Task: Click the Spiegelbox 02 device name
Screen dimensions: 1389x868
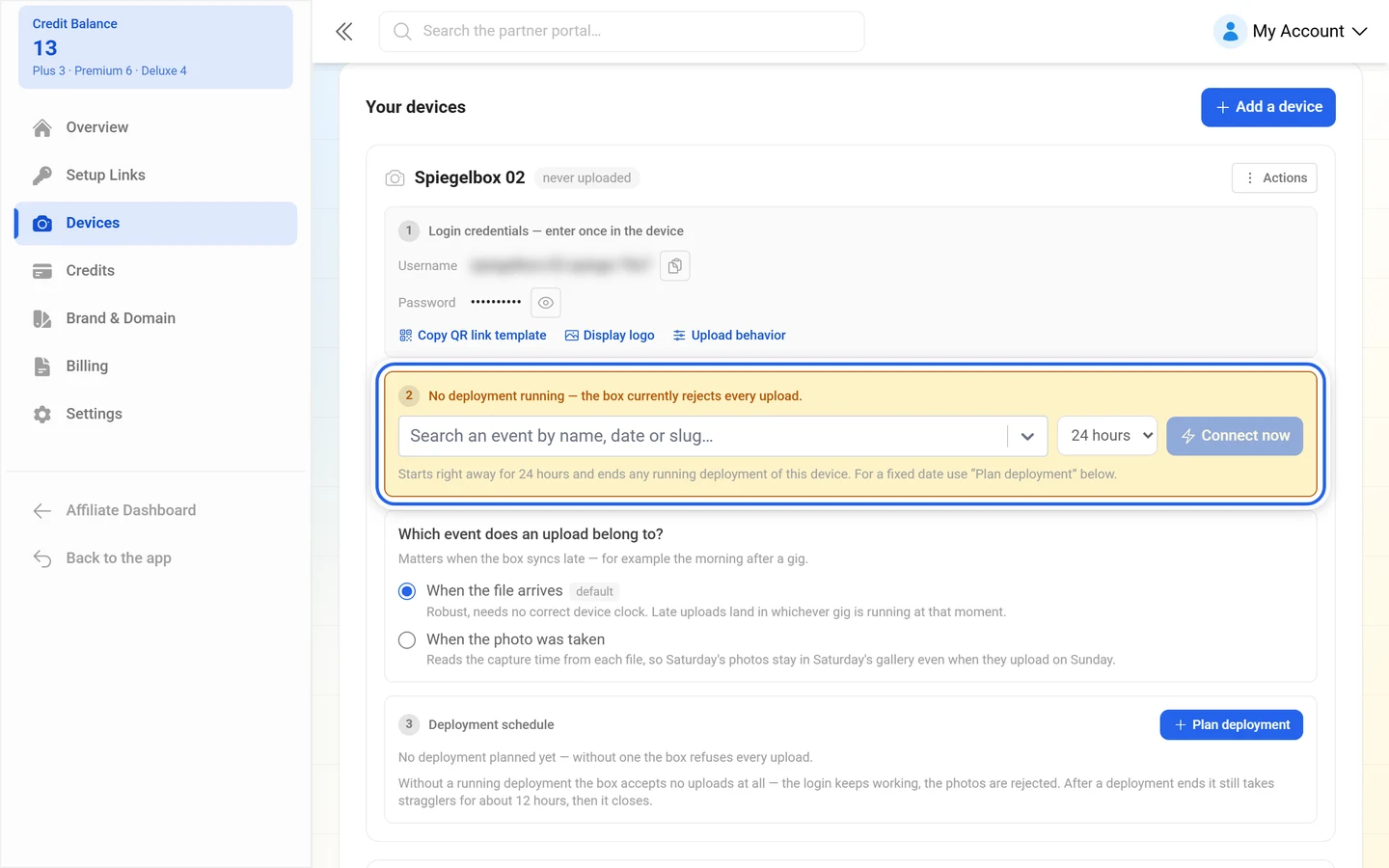Action: click(470, 178)
